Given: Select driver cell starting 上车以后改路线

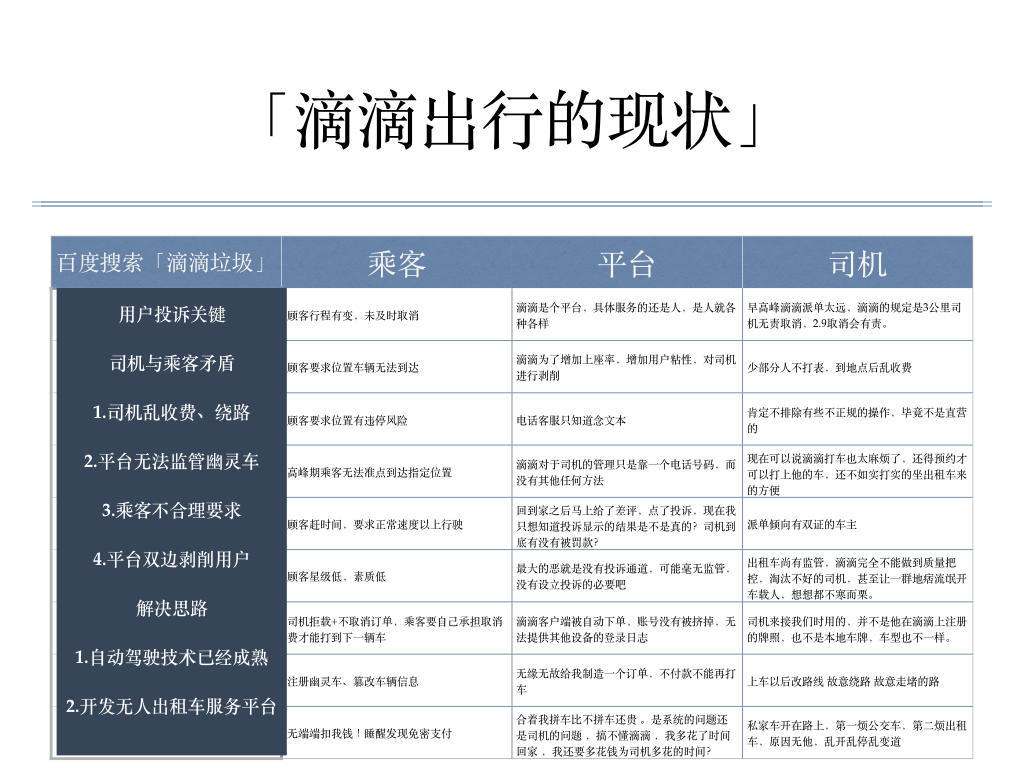Looking at the screenshot, I should pyautogui.click(x=857, y=681).
